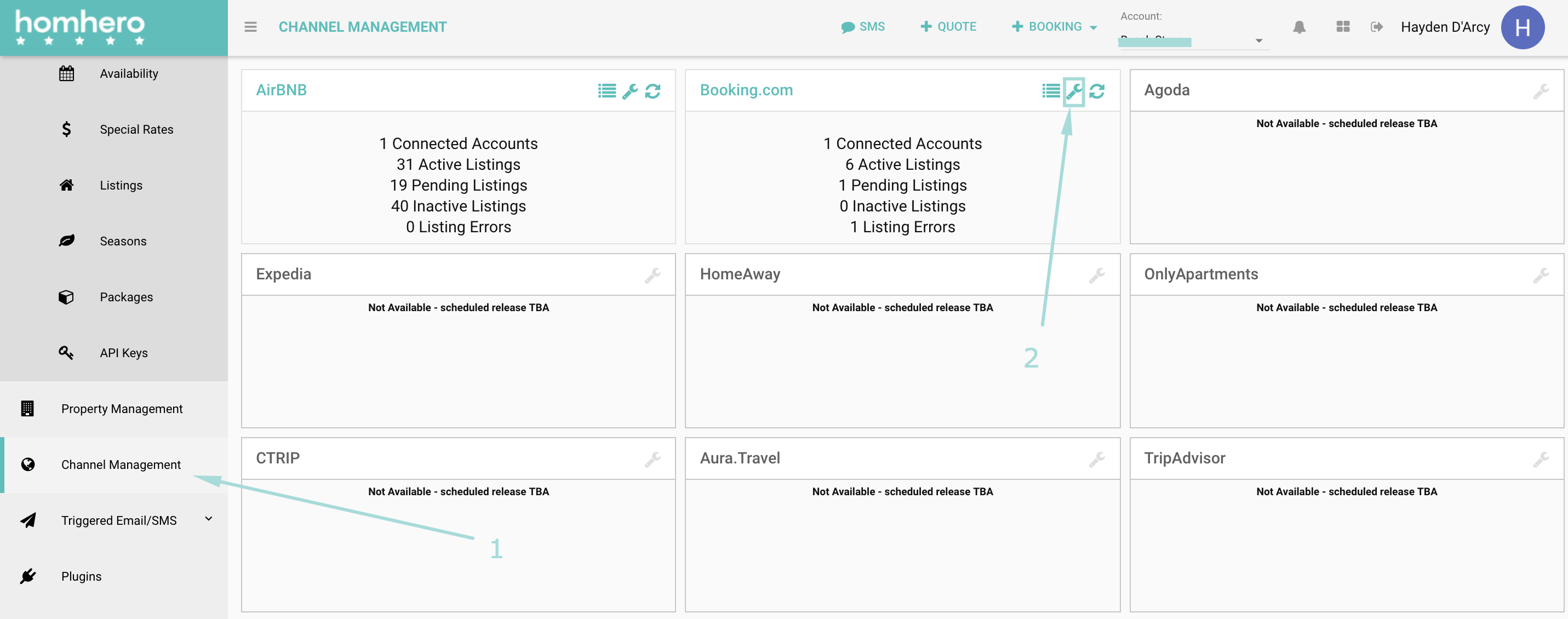Click the notifications bell icon

(x=1299, y=27)
